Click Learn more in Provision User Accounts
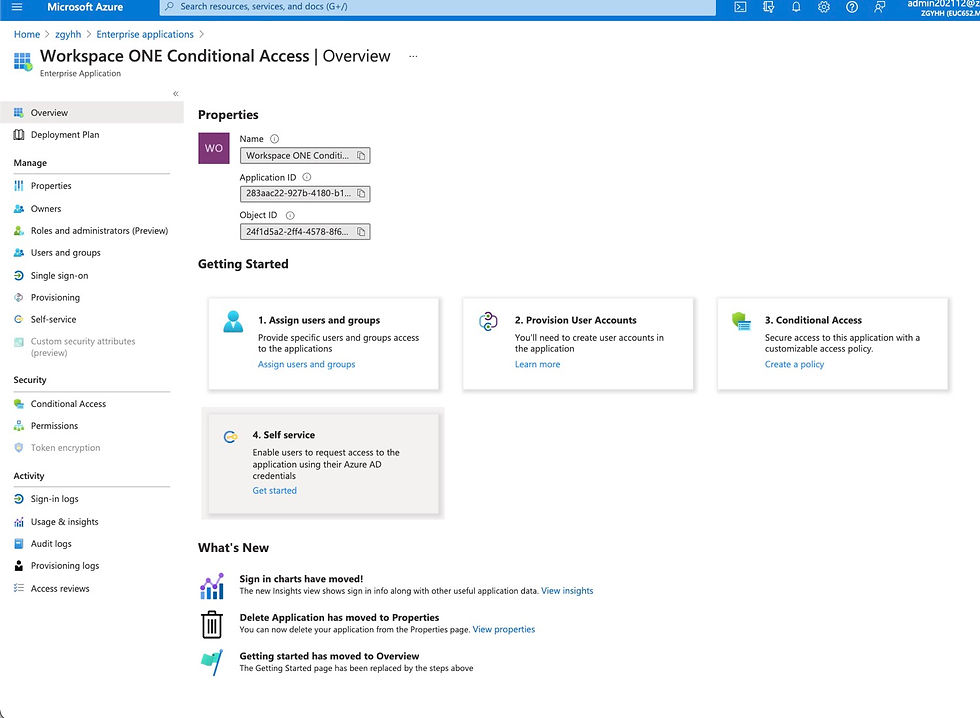The height and width of the screenshot is (718, 980). click(x=538, y=364)
